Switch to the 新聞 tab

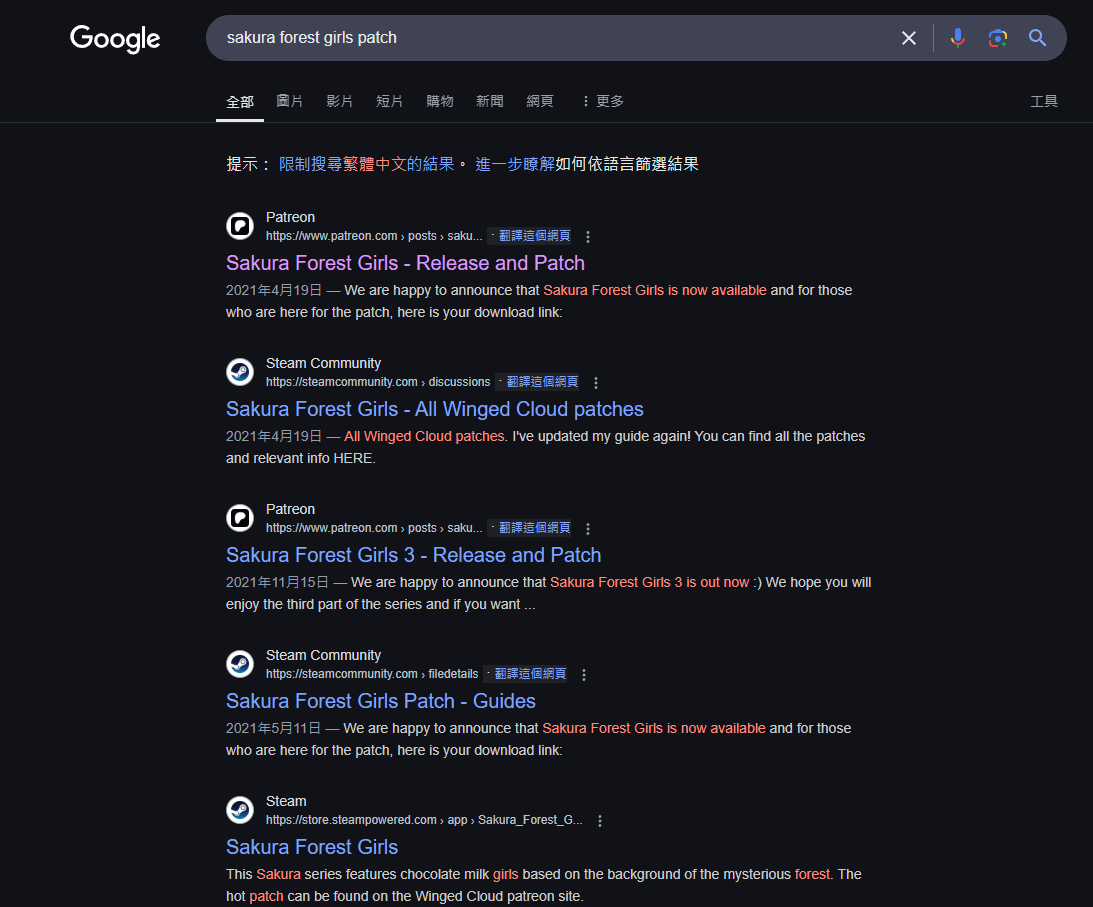click(x=489, y=101)
